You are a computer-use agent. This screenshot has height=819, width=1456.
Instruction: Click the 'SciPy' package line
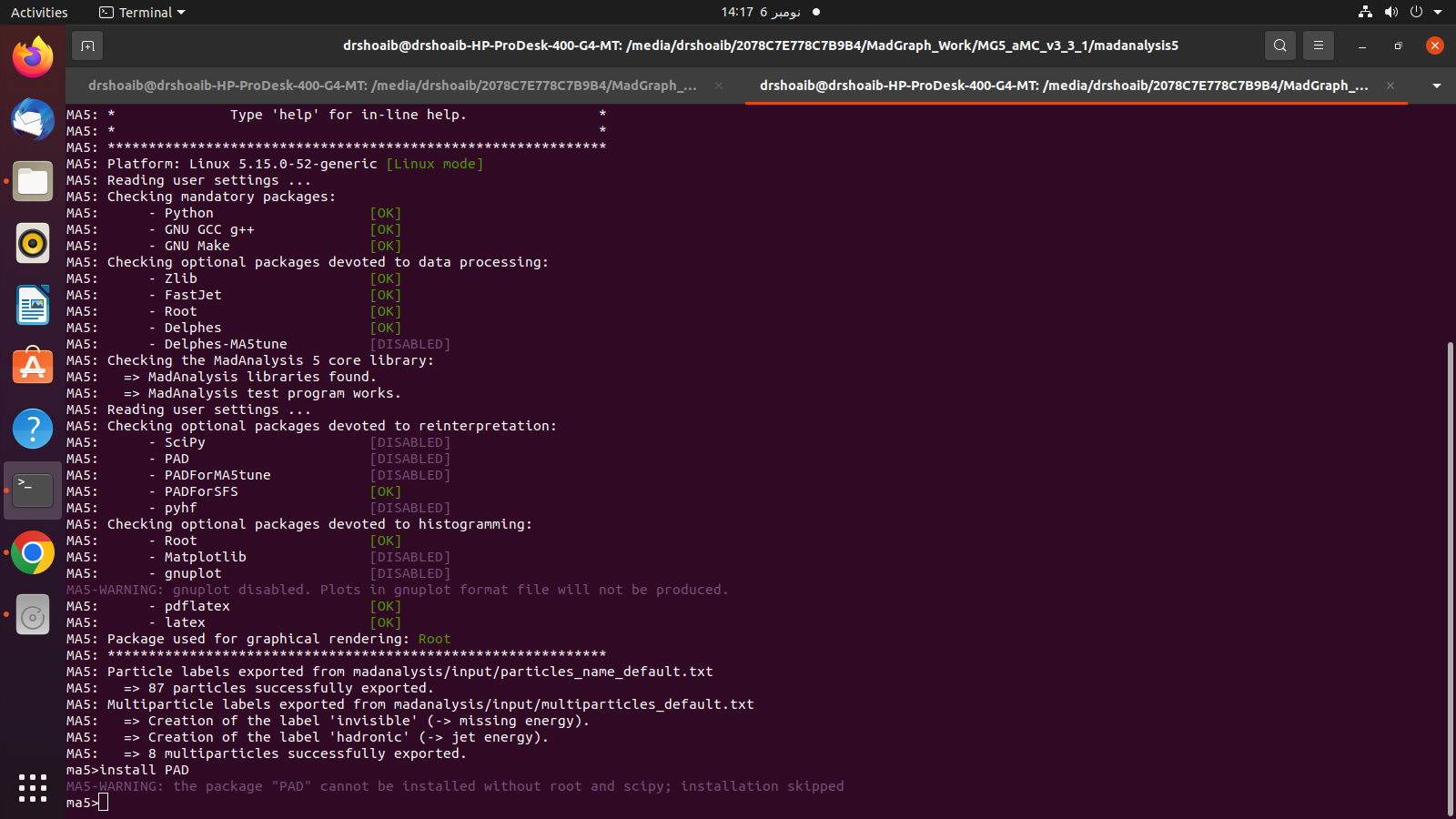pyautogui.click(x=258, y=442)
